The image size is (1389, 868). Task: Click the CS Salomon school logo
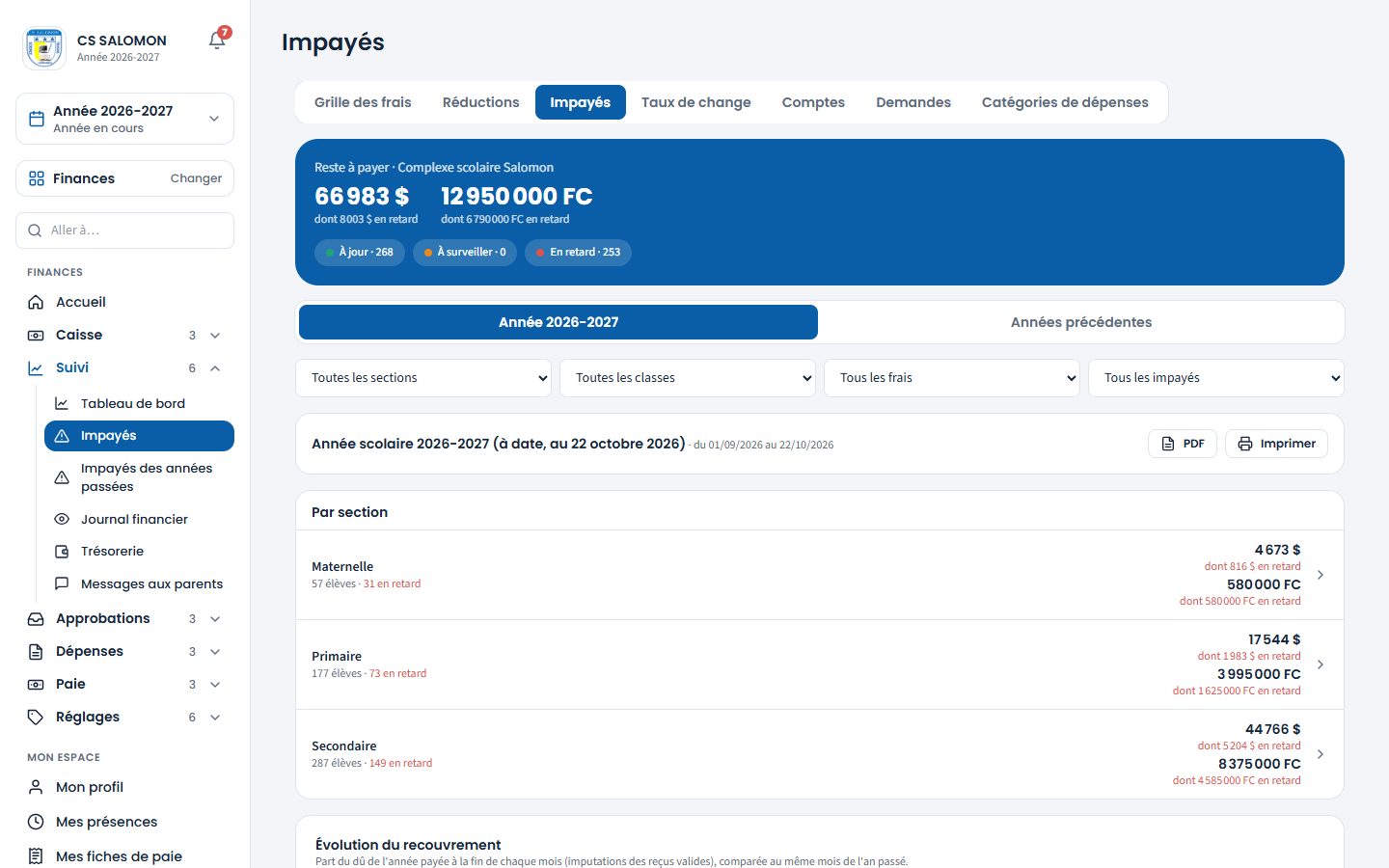pyautogui.click(x=44, y=48)
